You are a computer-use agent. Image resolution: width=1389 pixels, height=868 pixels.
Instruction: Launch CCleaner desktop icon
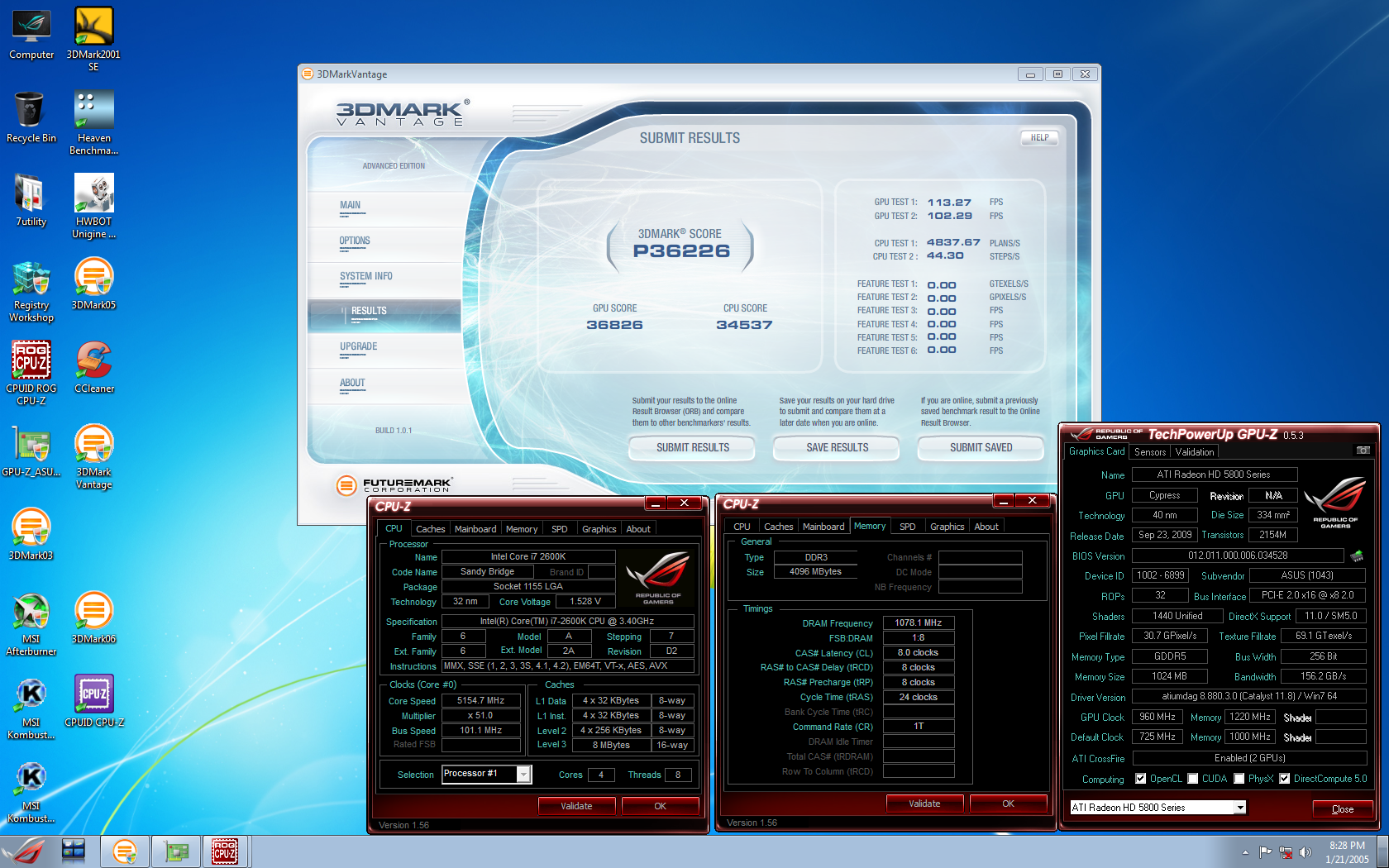pos(93,368)
